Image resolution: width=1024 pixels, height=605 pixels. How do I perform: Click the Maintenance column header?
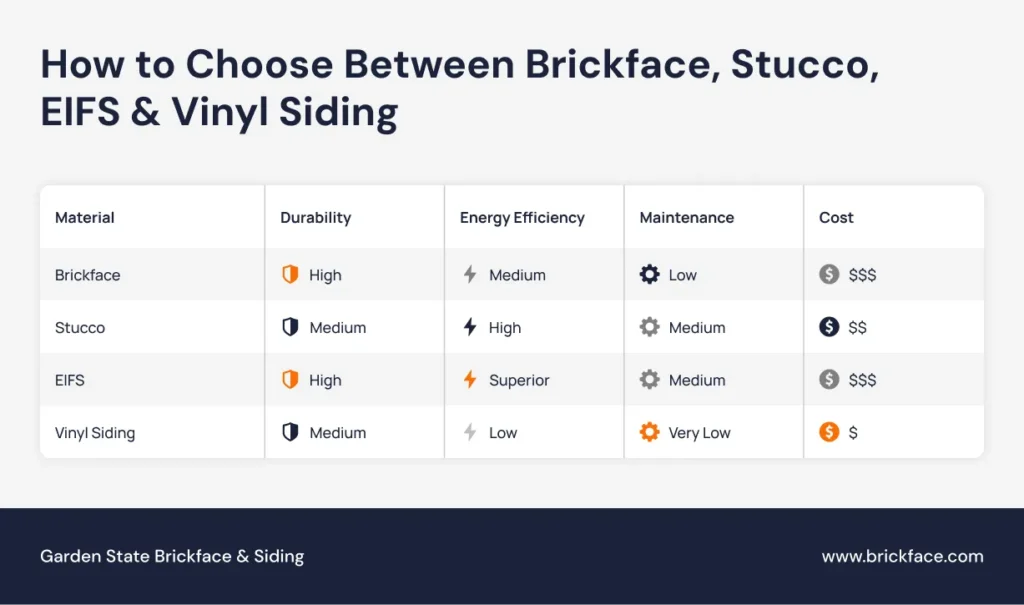(686, 217)
